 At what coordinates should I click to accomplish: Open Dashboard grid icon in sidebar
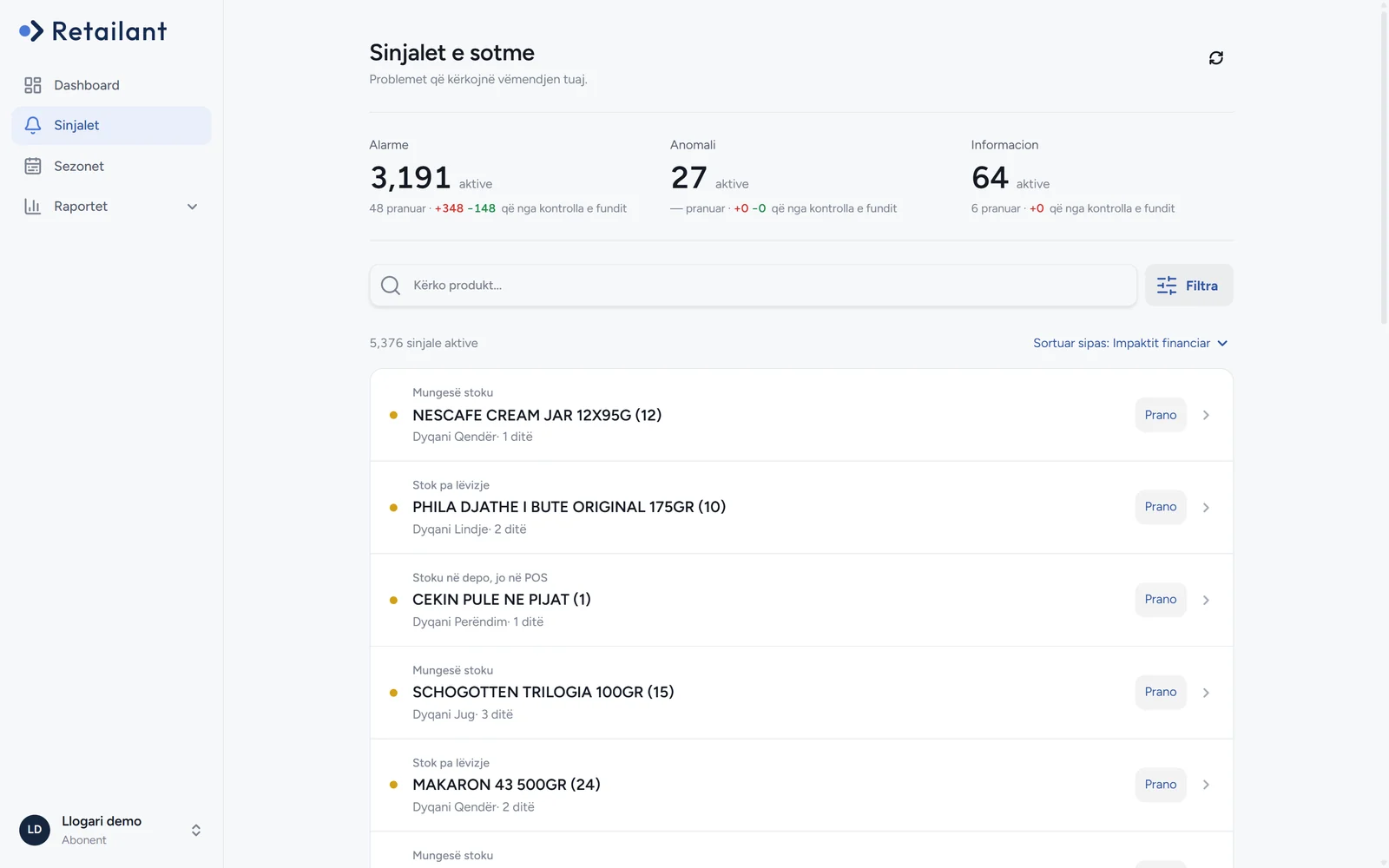33,85
